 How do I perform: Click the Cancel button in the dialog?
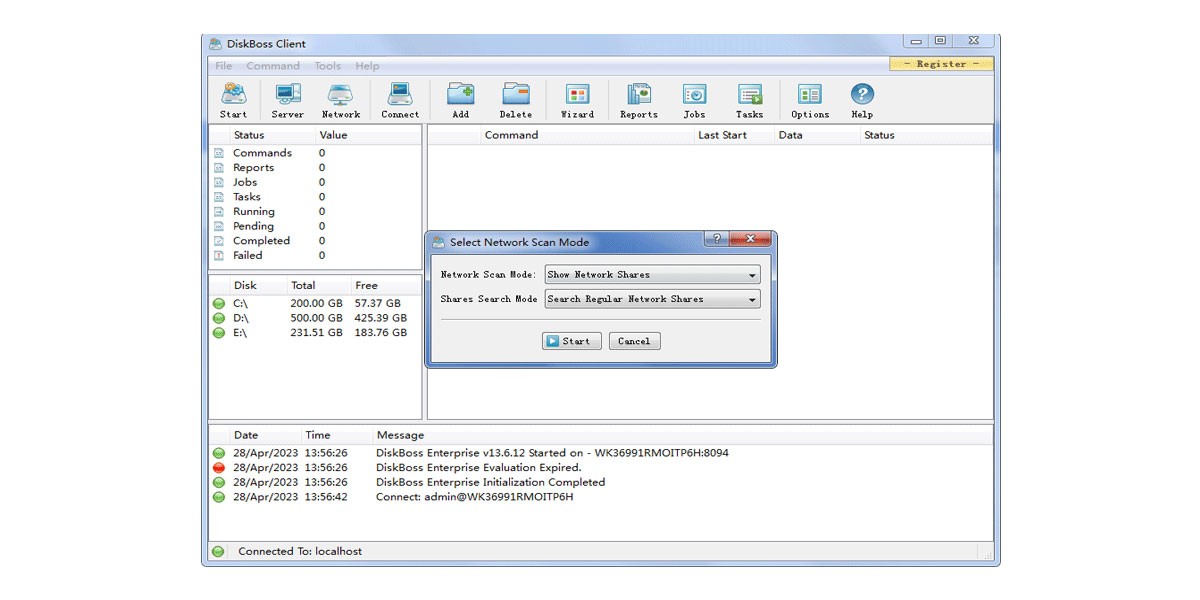[634, 341]
